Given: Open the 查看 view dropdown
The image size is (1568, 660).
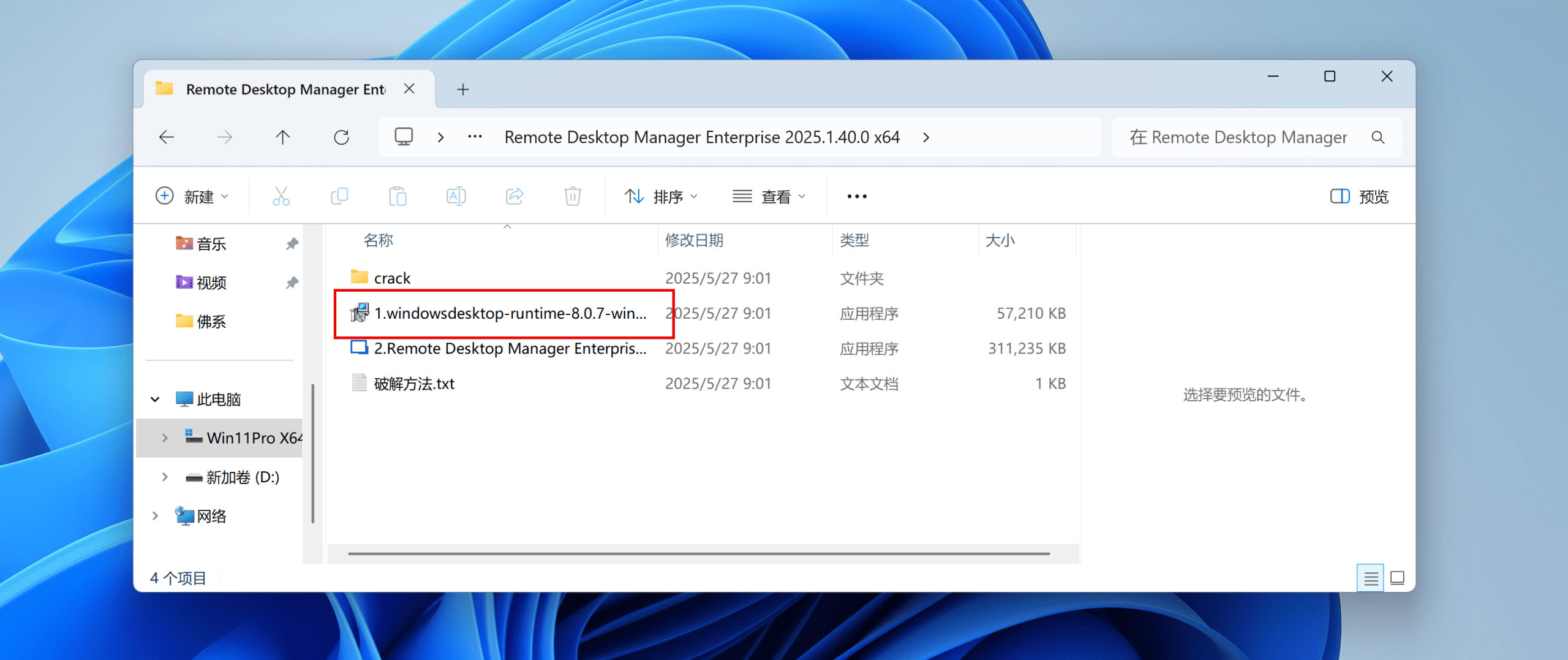Looking at the screenshot, I should coord(769,196).
